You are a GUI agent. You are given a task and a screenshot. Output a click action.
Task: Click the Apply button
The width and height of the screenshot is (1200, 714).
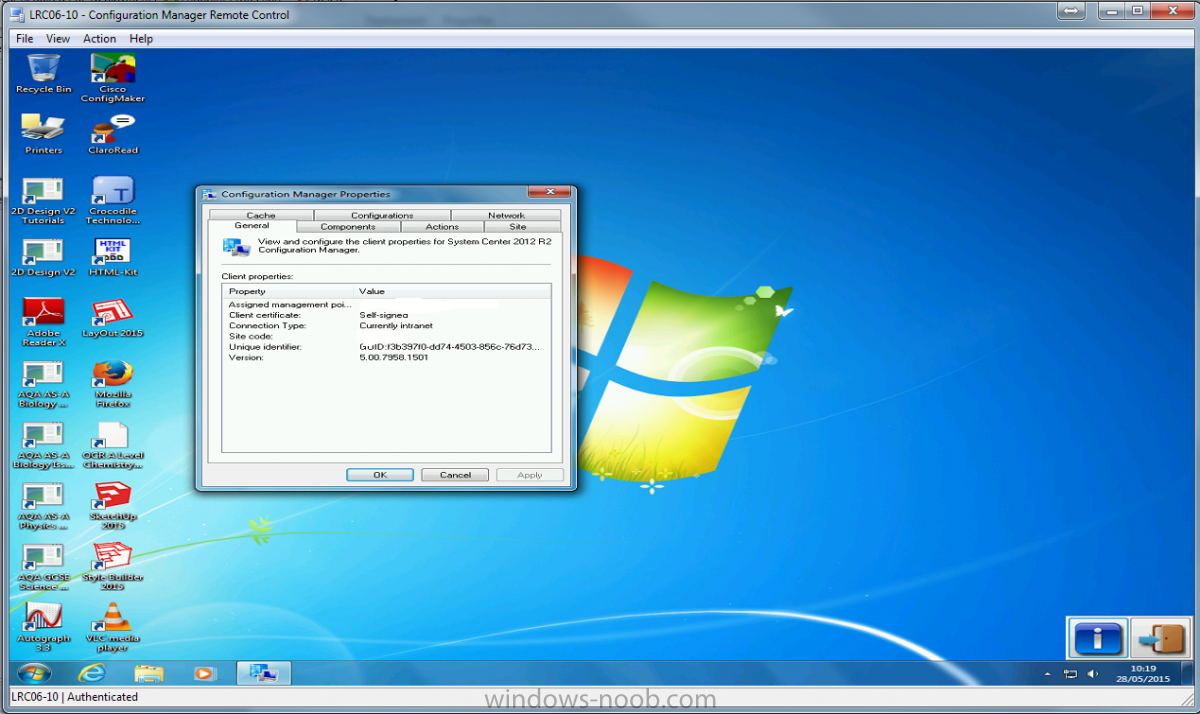pyautogui.click(x=530, y=475)
